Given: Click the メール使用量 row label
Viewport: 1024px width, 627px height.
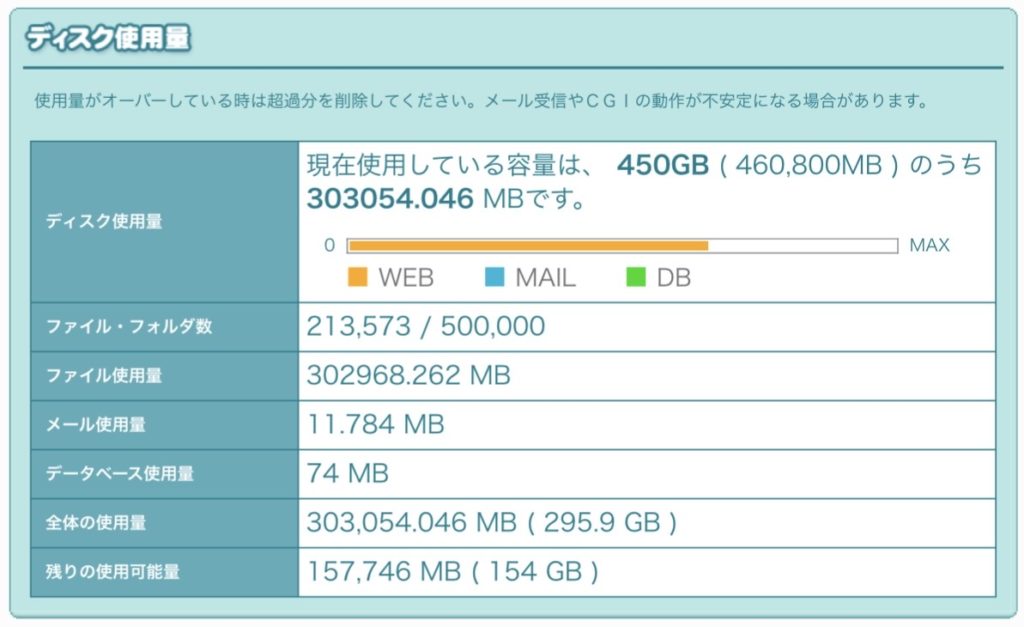Looking at the screenshot, I should (96, 425).
